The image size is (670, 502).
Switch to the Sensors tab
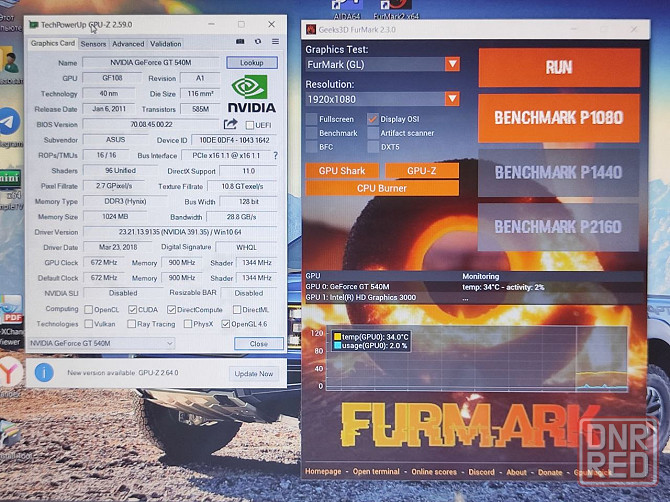pyautogui.click(x=93, y=44)
